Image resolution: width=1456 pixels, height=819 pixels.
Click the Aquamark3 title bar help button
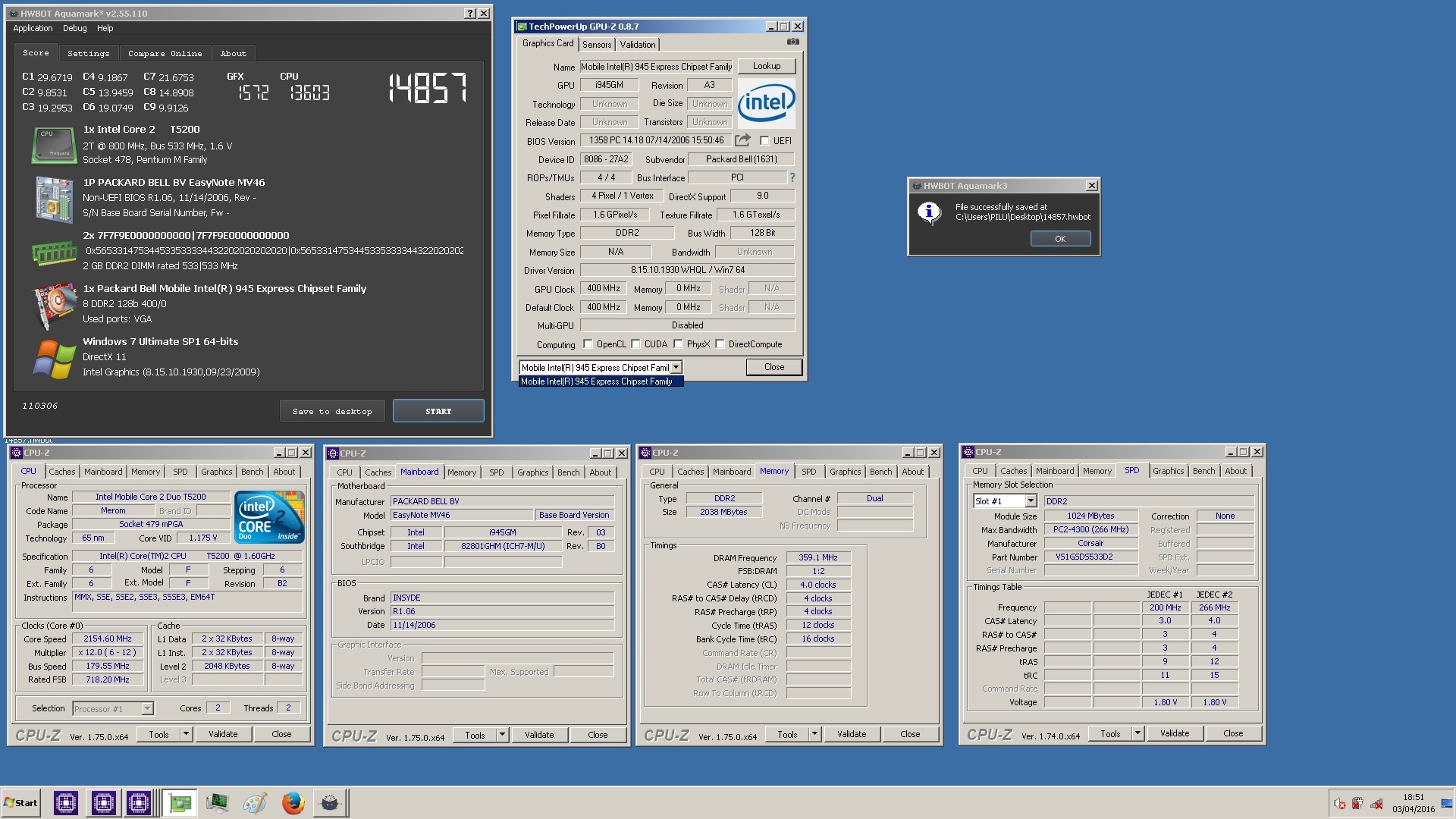(x=469, y=13)
